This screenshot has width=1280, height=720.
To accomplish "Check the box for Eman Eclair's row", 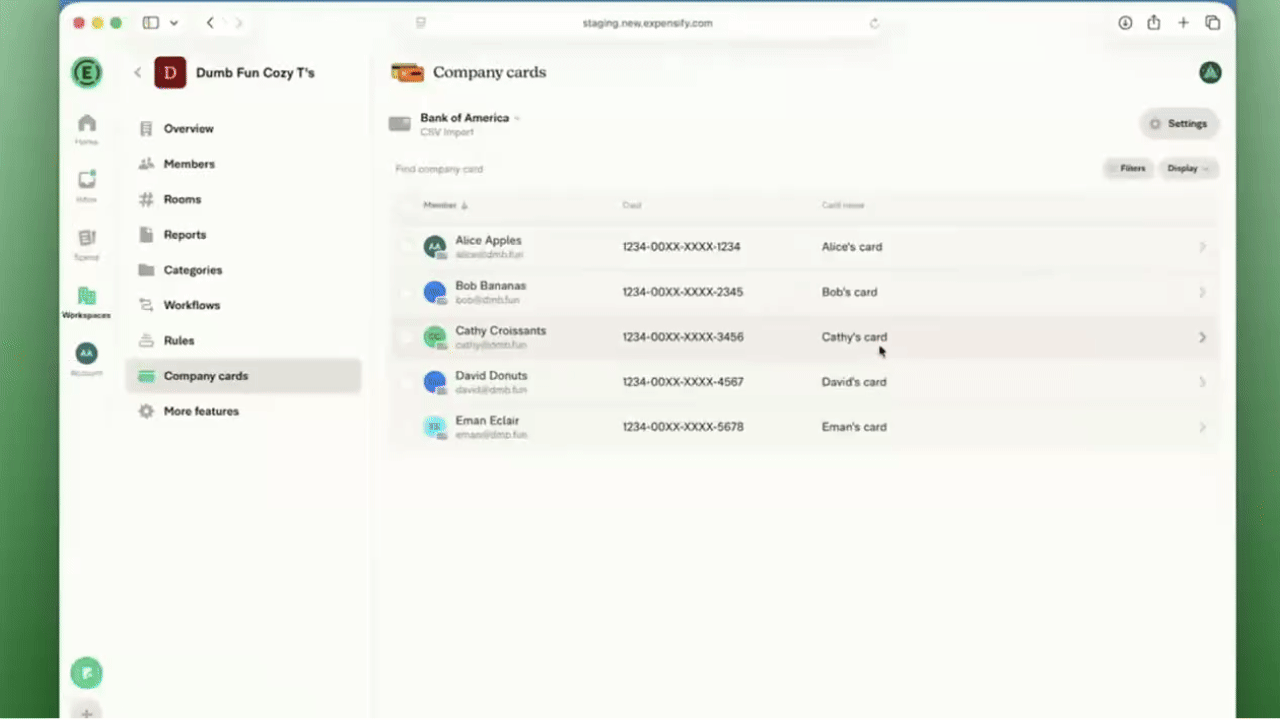I will (405, 427).
